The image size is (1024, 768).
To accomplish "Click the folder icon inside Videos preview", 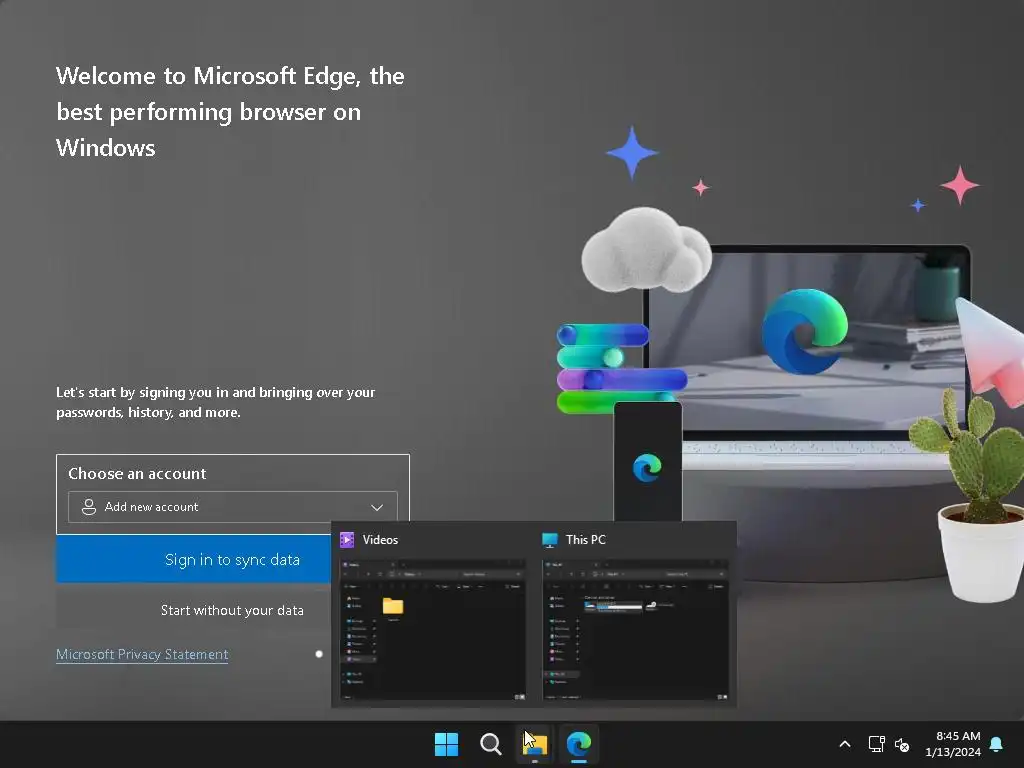I will [392, 606].
